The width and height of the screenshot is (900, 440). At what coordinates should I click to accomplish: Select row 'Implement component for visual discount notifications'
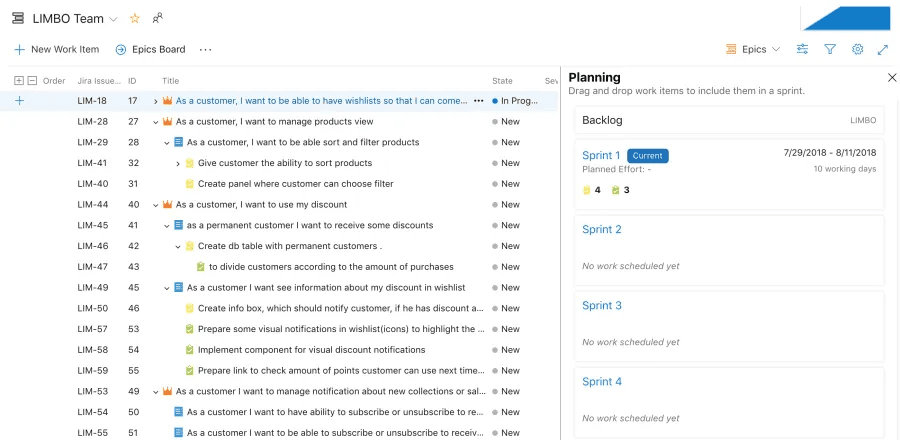tap(279, 350)
